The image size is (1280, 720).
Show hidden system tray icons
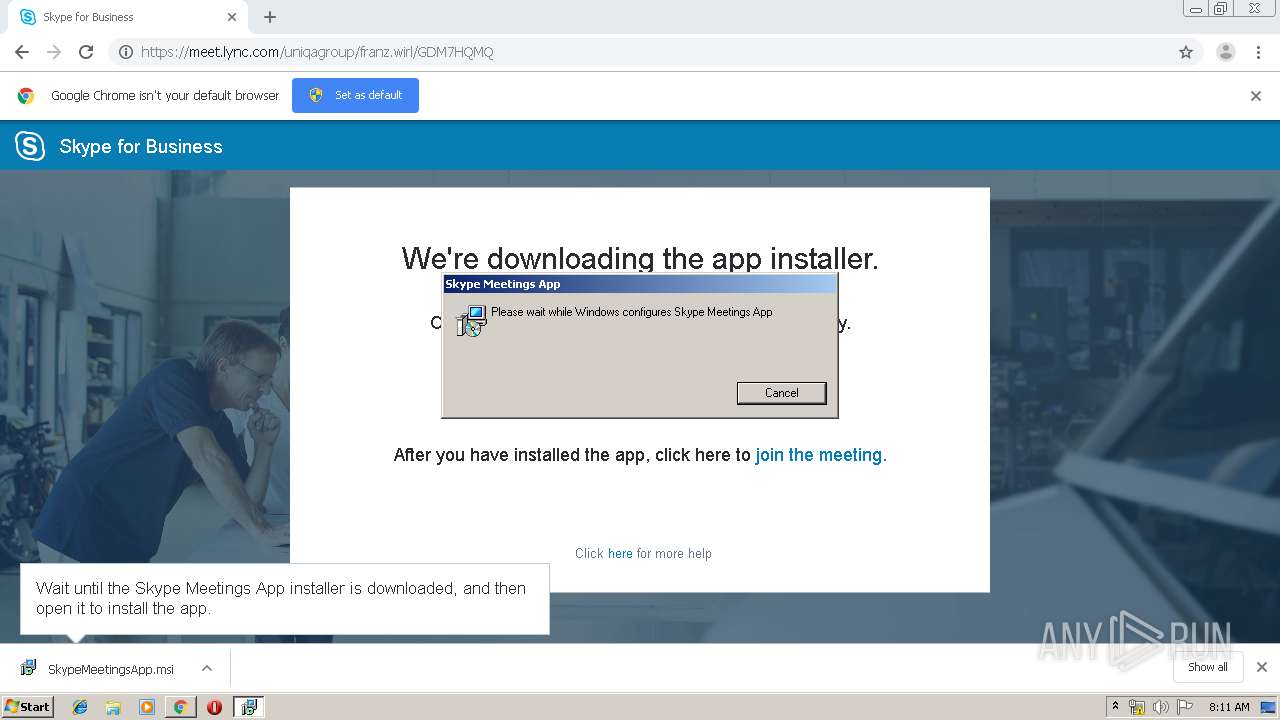click(1115, 707)
